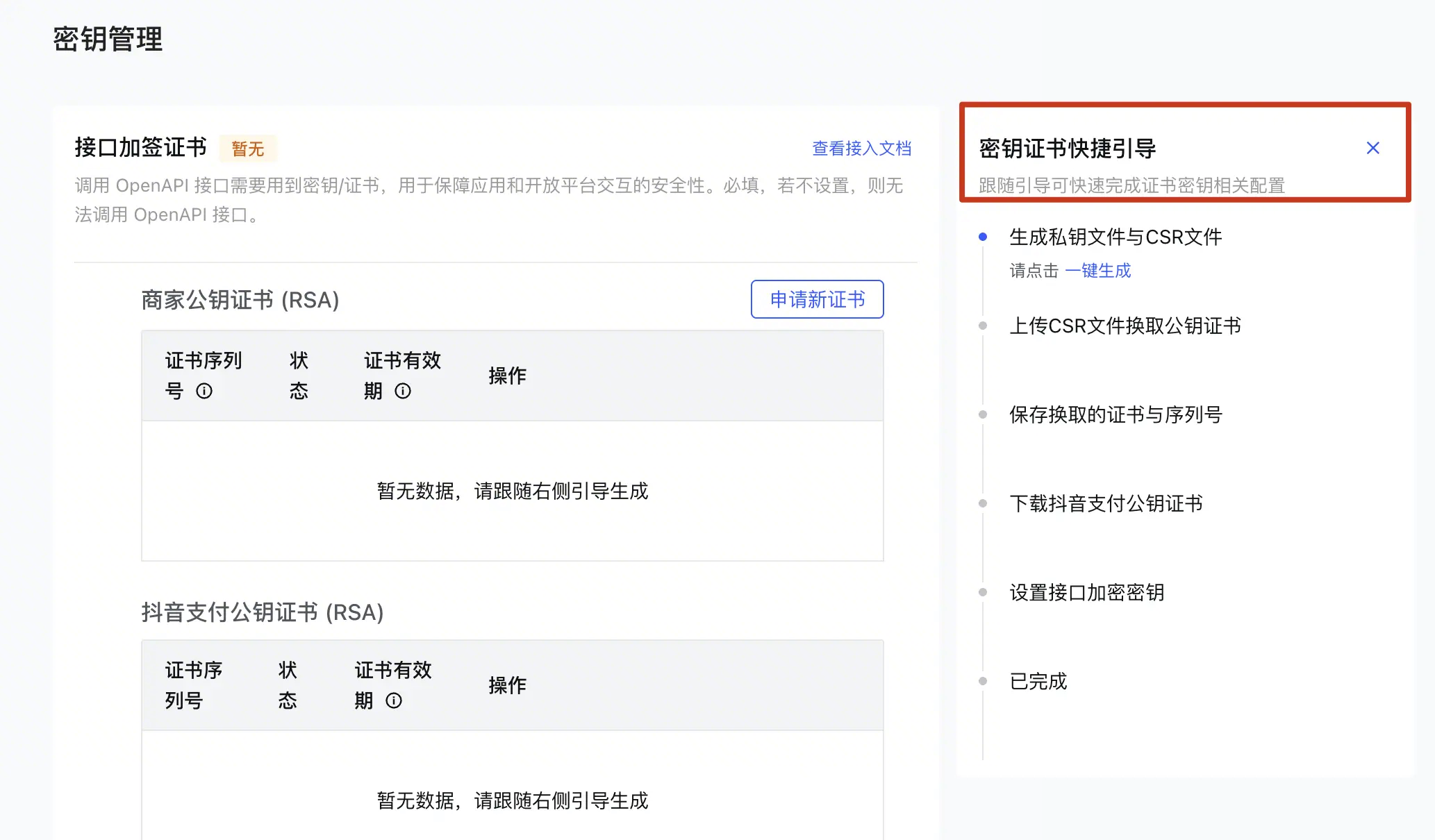Click the 一键生成 link
1435x840 pixels.
coord(1098,270)
